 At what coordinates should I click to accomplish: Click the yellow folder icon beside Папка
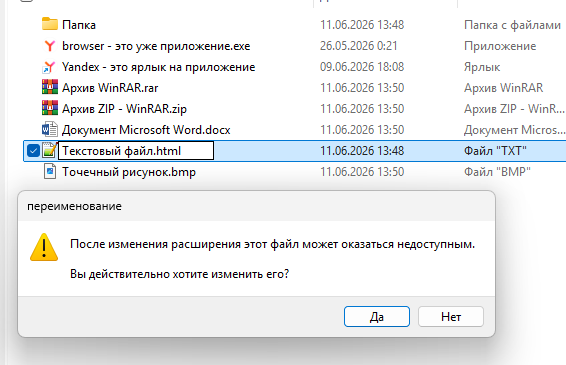50,24
